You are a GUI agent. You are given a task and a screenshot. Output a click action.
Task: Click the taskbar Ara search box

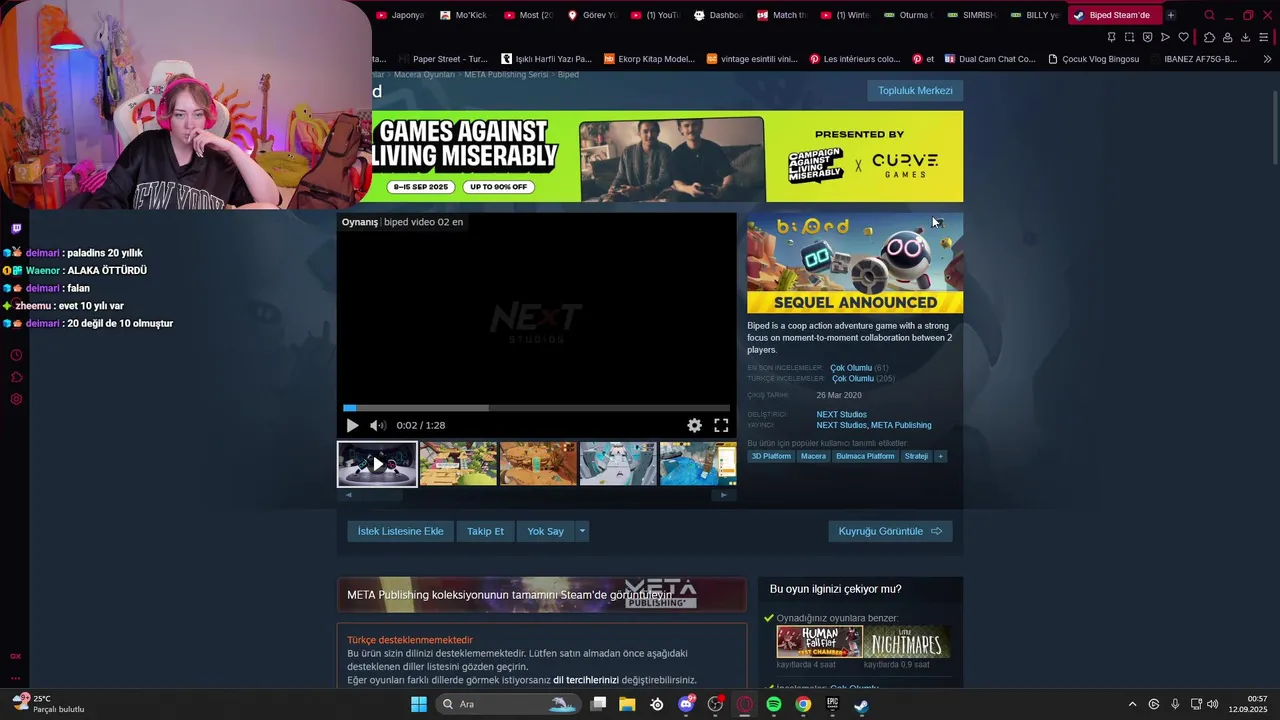tap(509, 704)
